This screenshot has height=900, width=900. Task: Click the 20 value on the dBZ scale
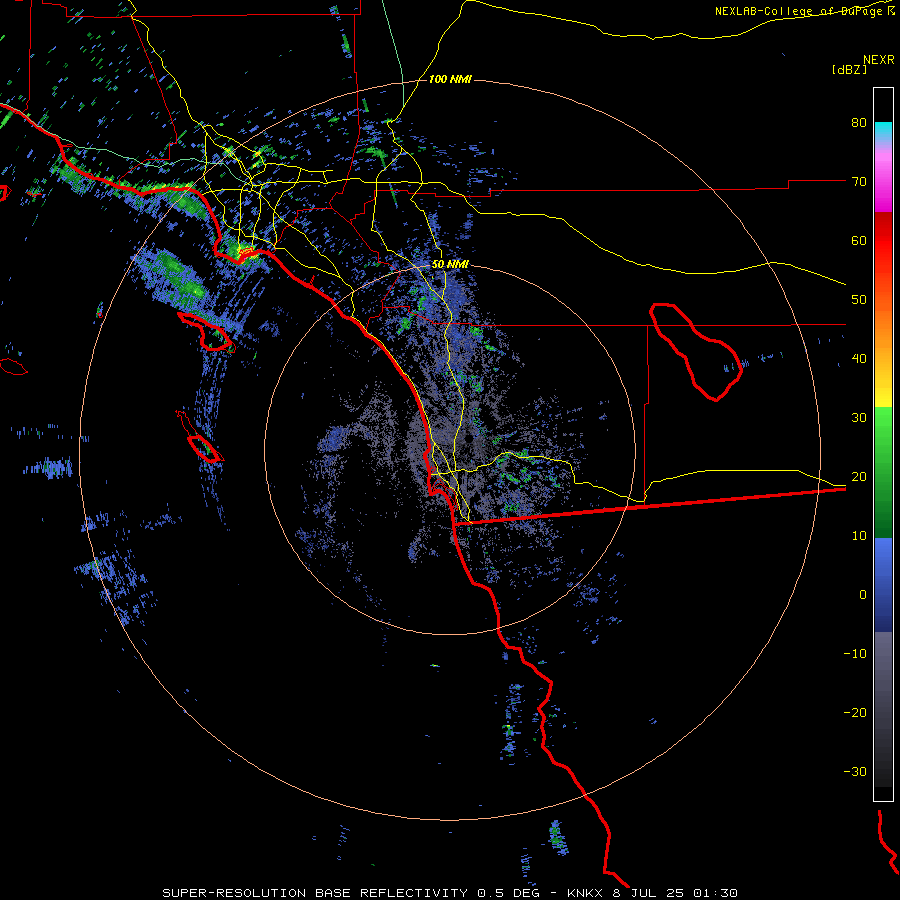tap(859, 477)
